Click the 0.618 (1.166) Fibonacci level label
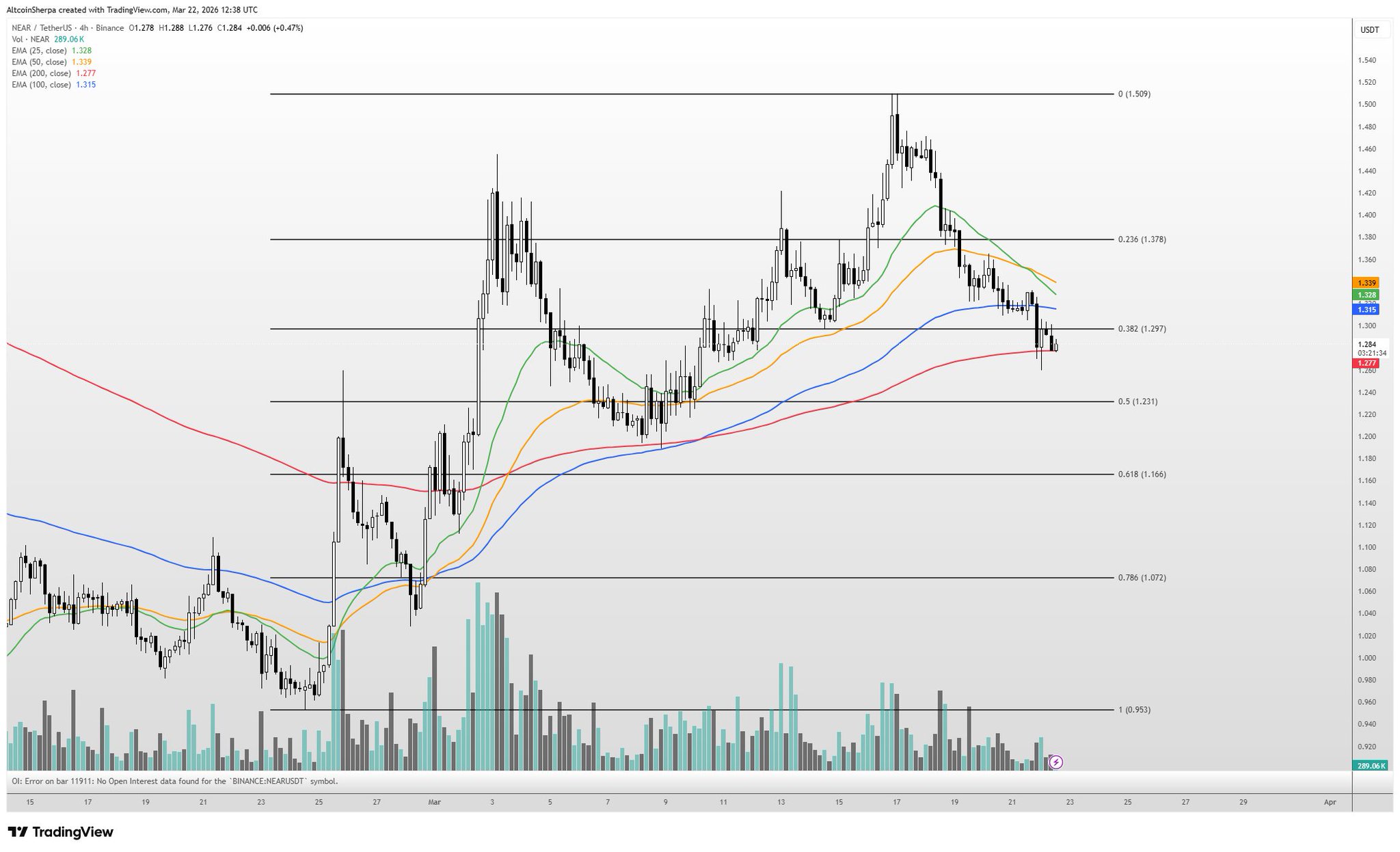Screen dimensions: 1400x852 1142,475
